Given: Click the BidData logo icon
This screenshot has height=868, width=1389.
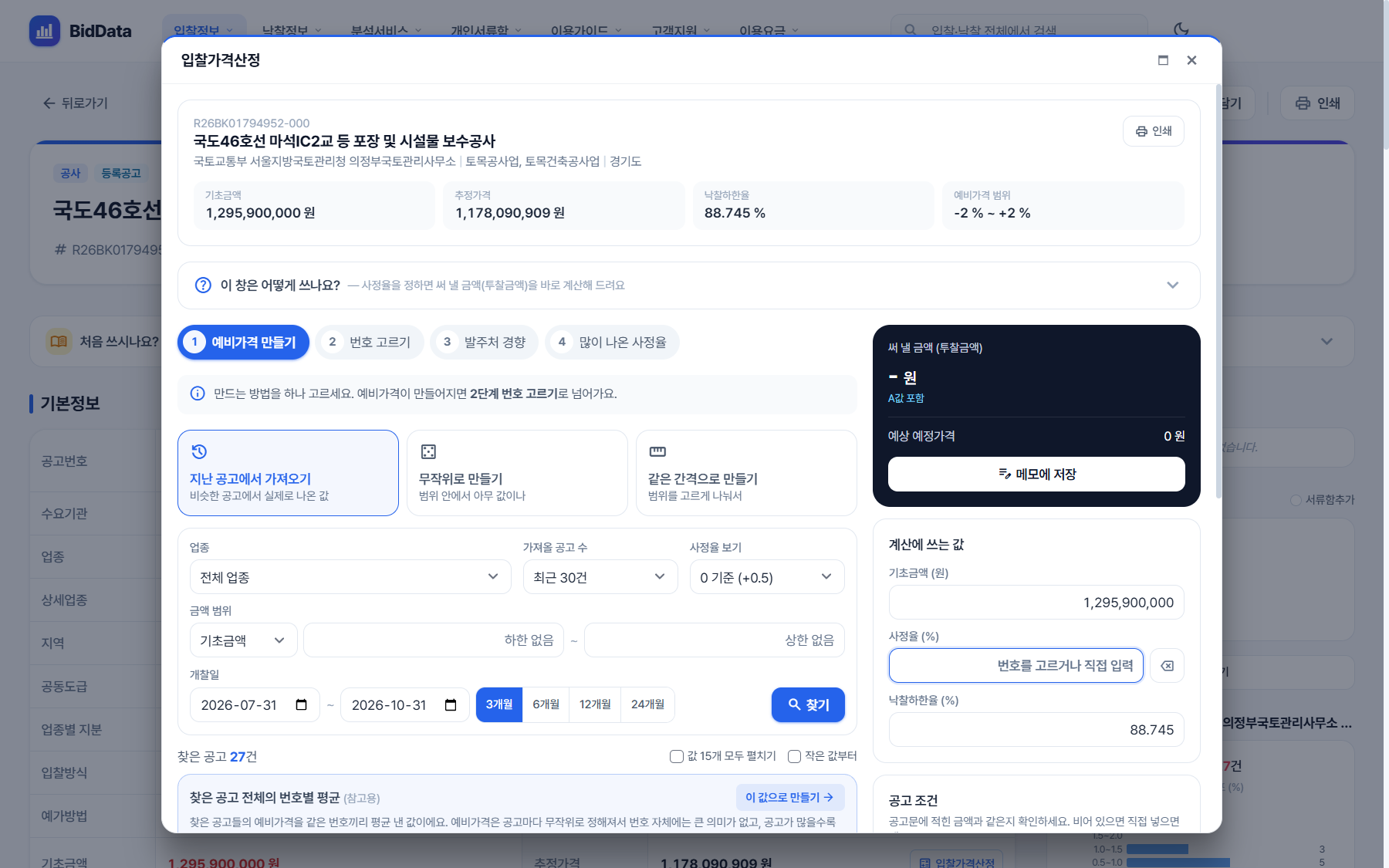Looking at the screenshot, I should pyautogui.click(x=45, y=31).
